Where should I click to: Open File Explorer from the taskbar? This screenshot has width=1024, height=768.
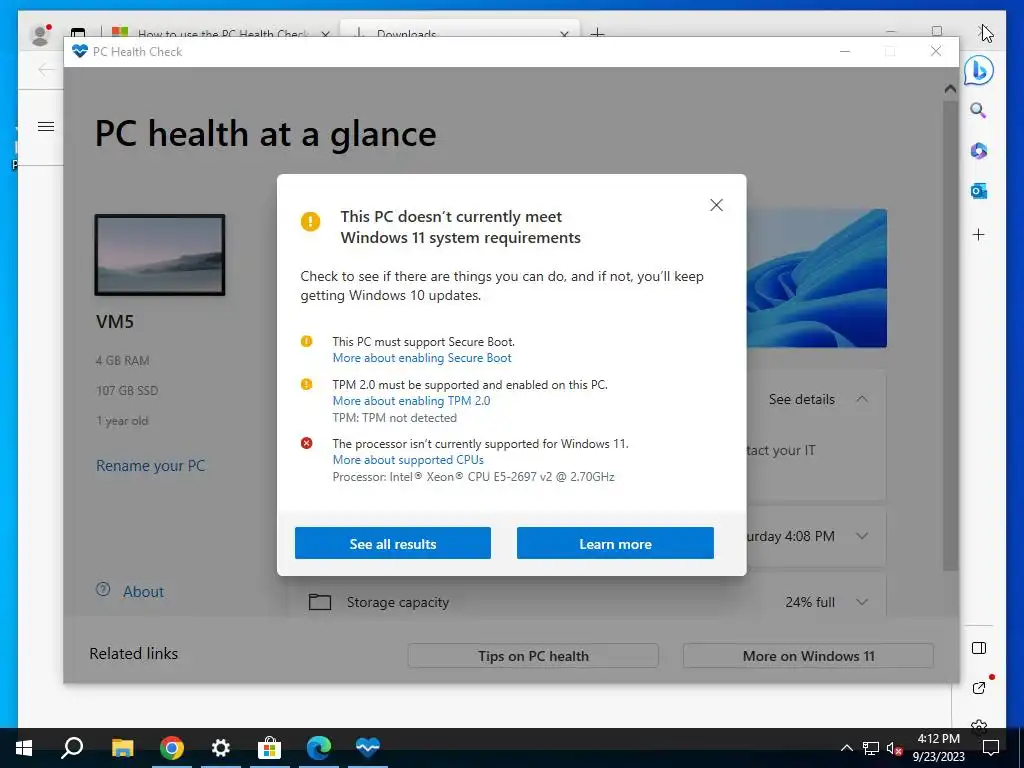click(x=122, y=748)
